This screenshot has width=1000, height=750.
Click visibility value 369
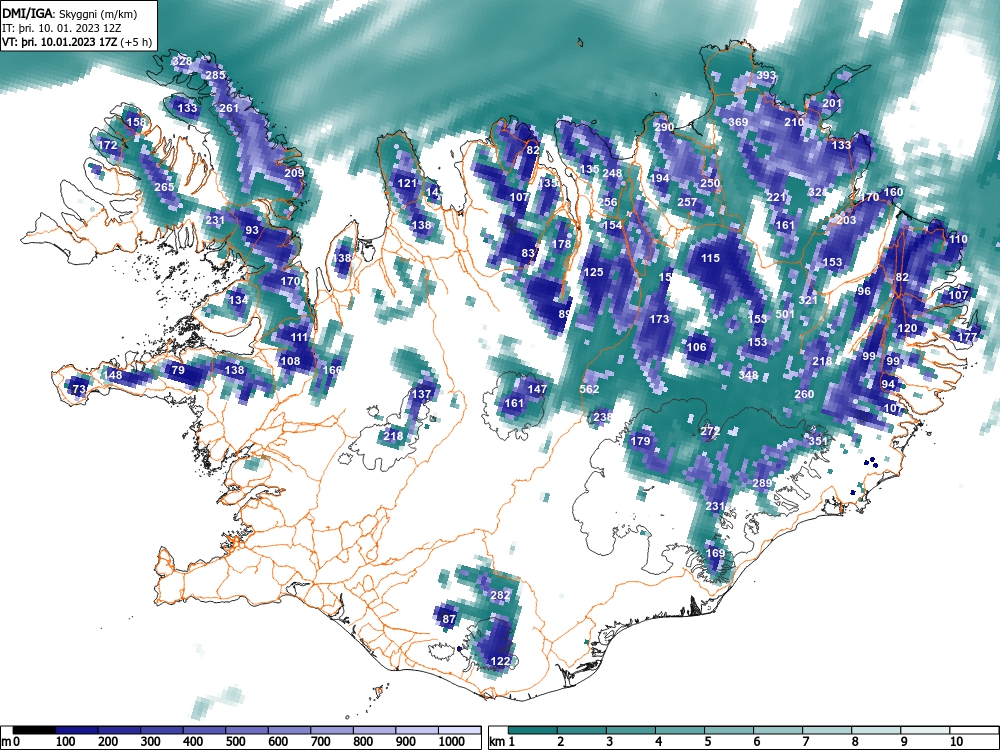click(x=738, y=122)
